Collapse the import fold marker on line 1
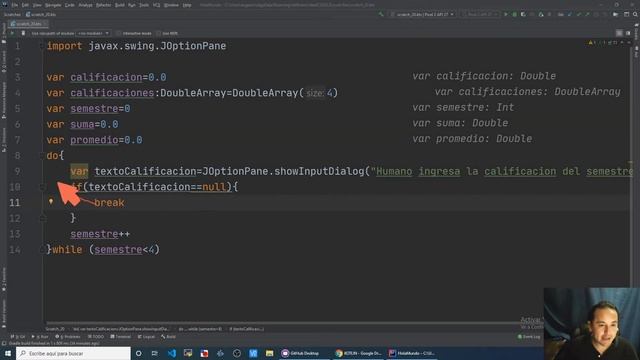This screenshot has height=360, width=640. 42,46
